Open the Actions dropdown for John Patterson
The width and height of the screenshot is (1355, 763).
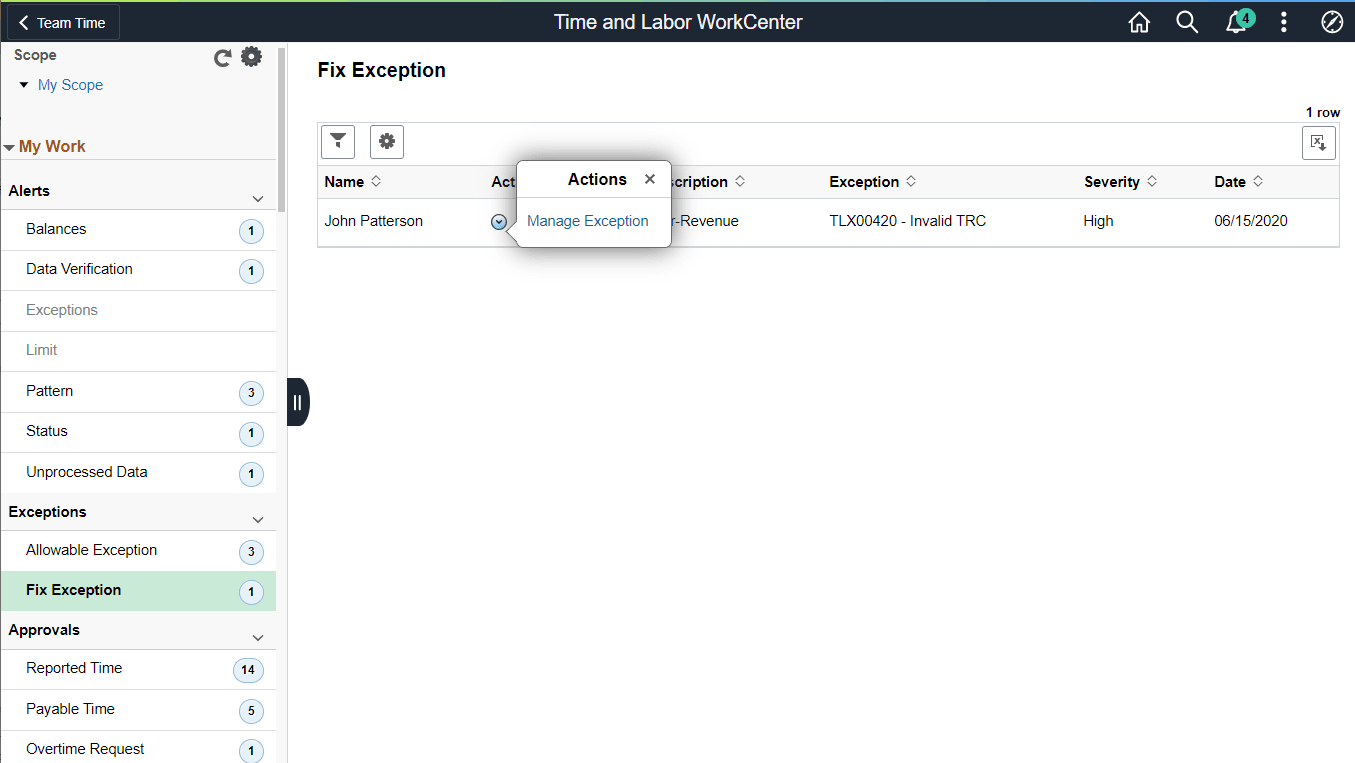(x=498, y=222)
